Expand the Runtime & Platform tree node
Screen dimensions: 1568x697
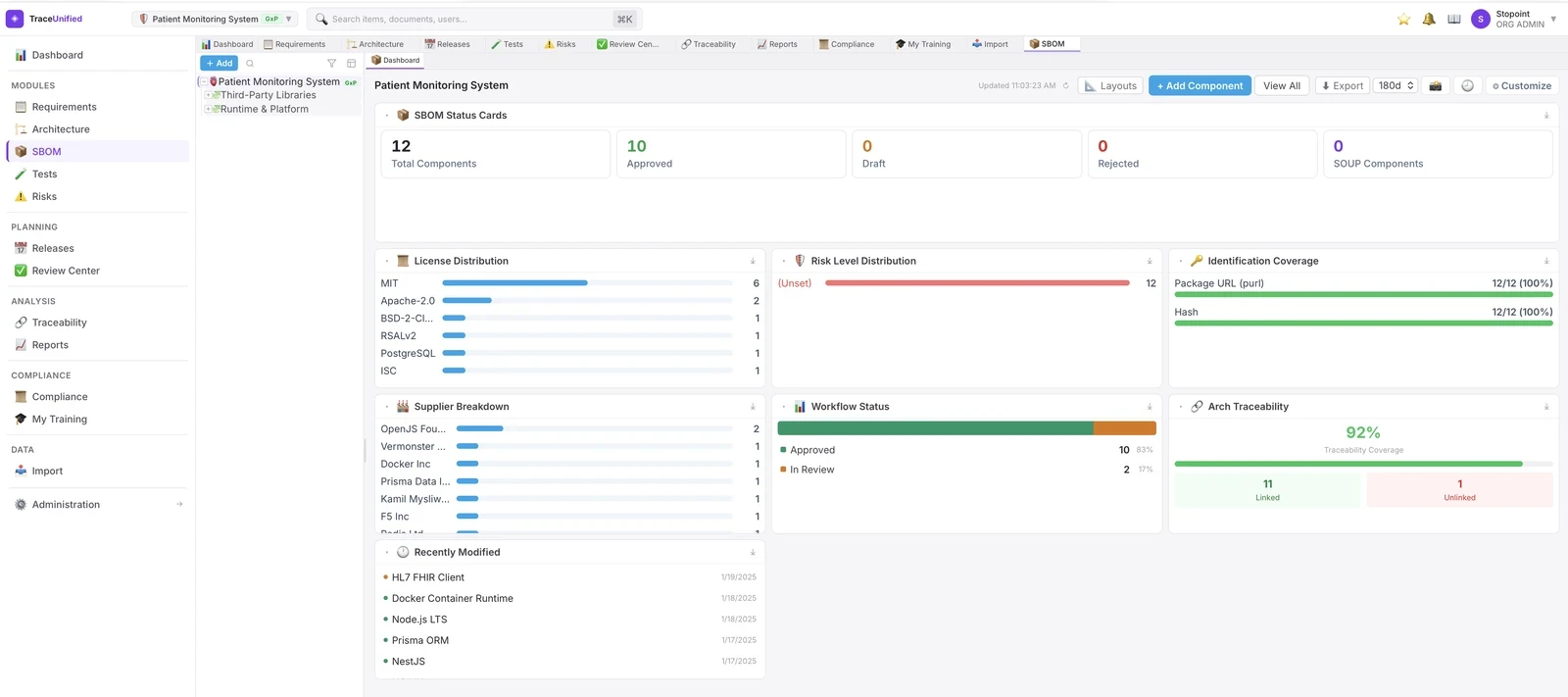208,110
